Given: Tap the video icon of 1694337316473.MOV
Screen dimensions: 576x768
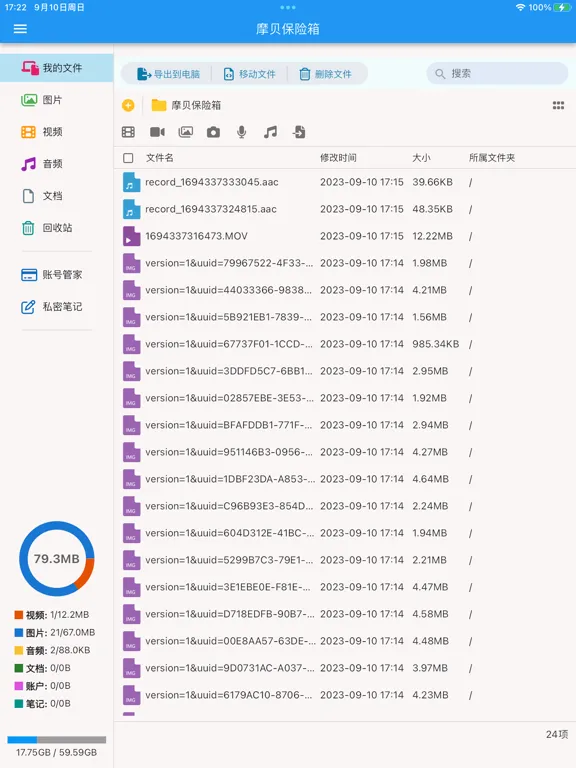Looking at the screenshot, I should [x=131, y=236].
